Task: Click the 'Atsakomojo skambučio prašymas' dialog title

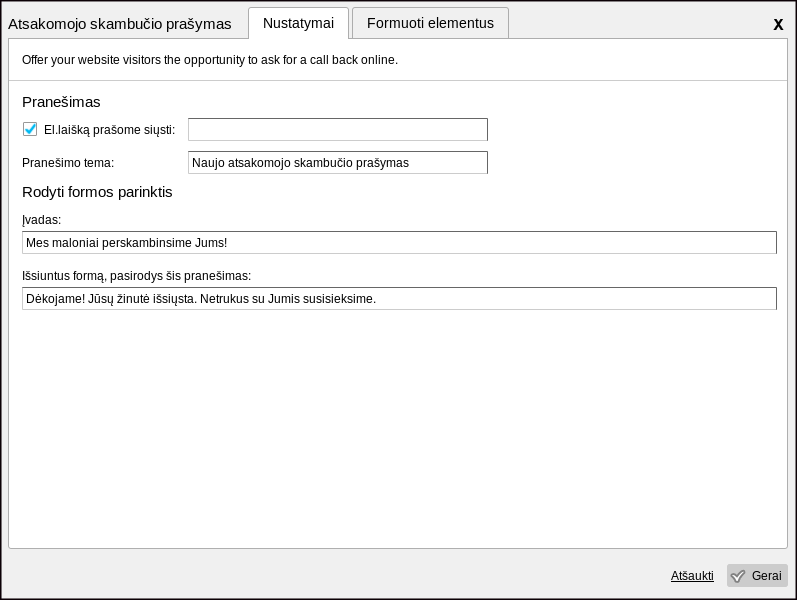Action: pyautogui.click(x=120, y=24)
